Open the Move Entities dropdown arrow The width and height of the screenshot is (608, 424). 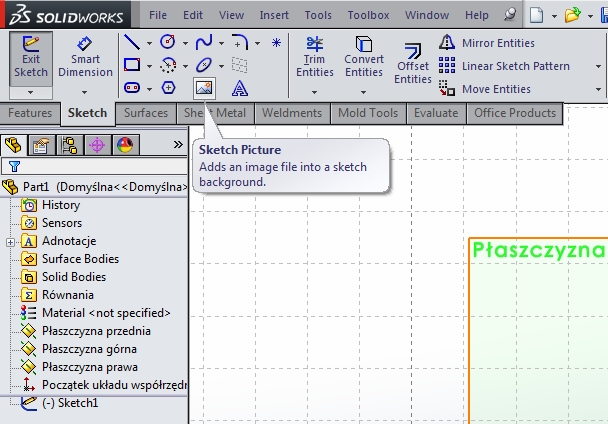point(598,89)
